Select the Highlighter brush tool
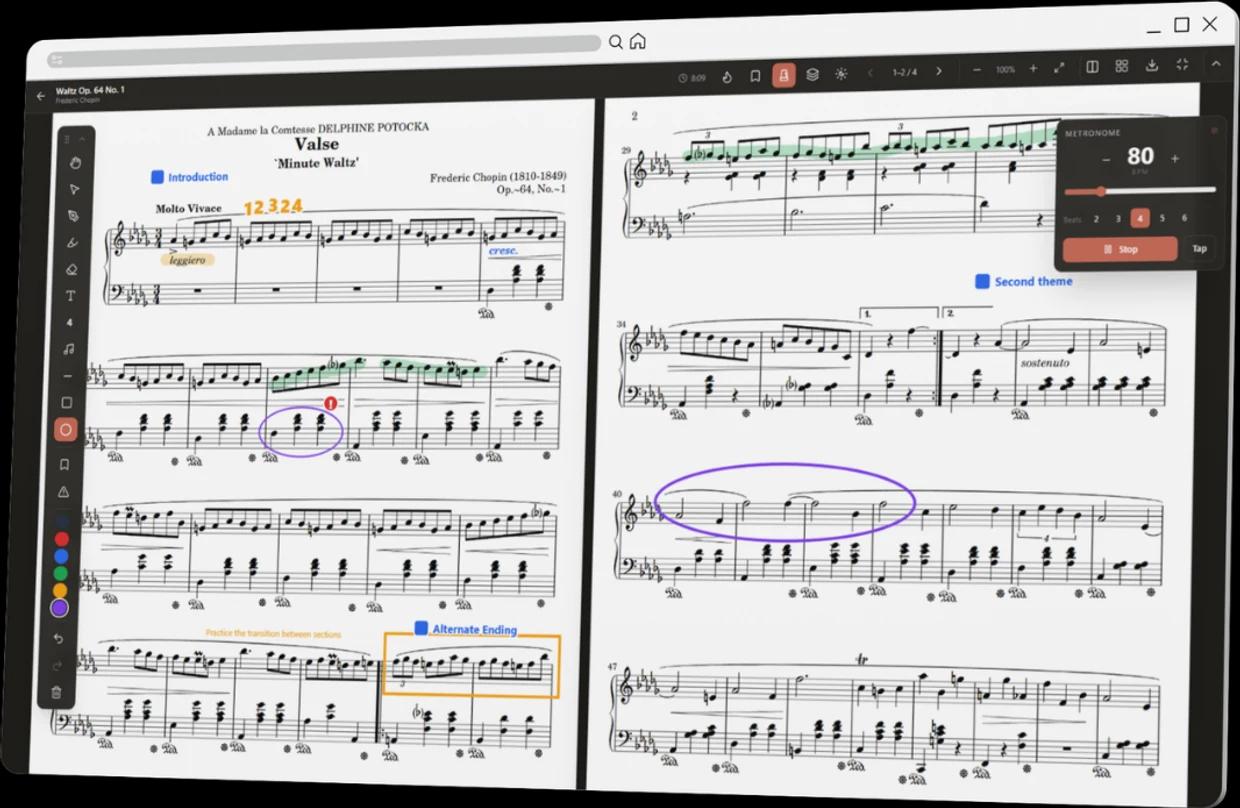This screenshot has height=808, width=1240. pyautogui.click(x=72, y=243)
